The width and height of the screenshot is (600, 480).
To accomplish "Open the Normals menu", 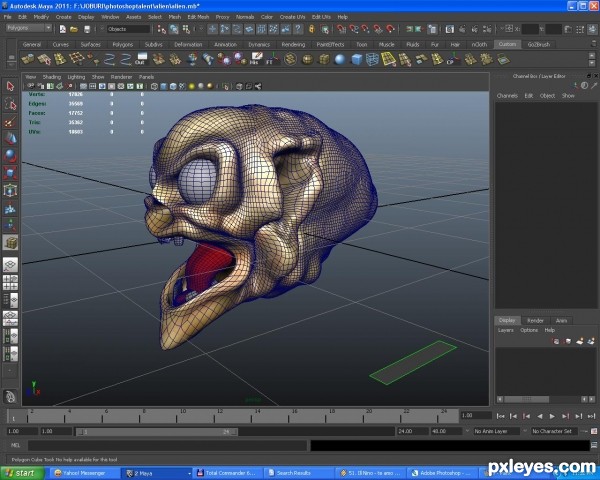I will [x=245, y=17].
